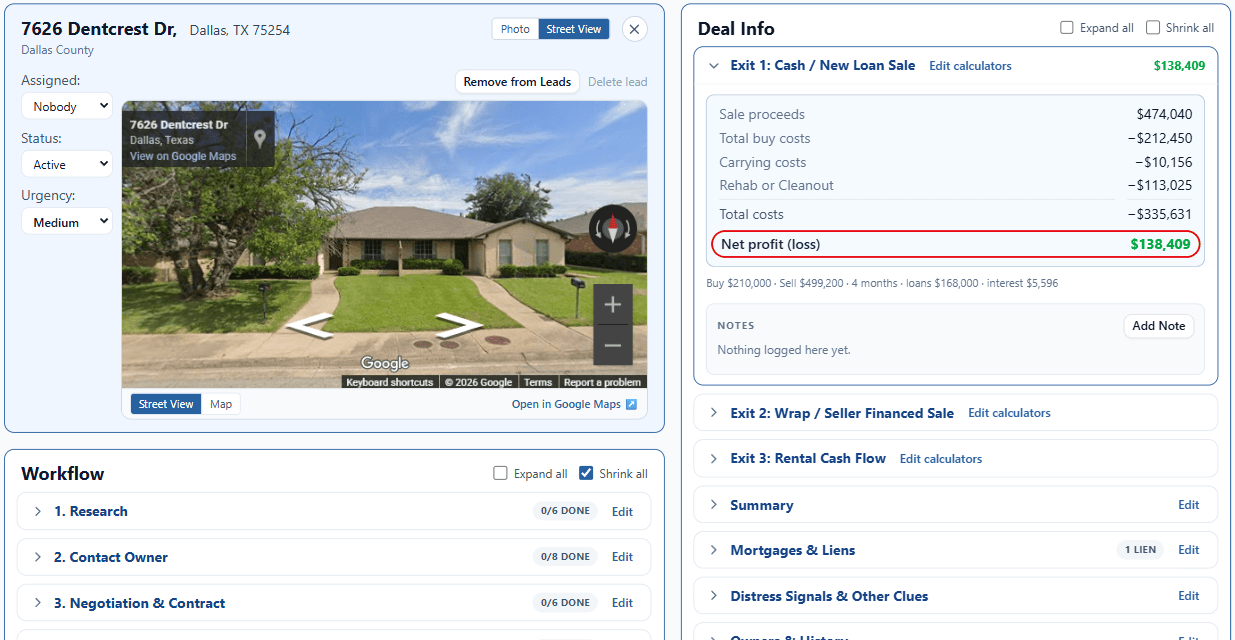The height and width of the screenshot is (640, 1235).
Task: Select Street View tab below the image
Action: pyautogui.click(x=166, y=404)
